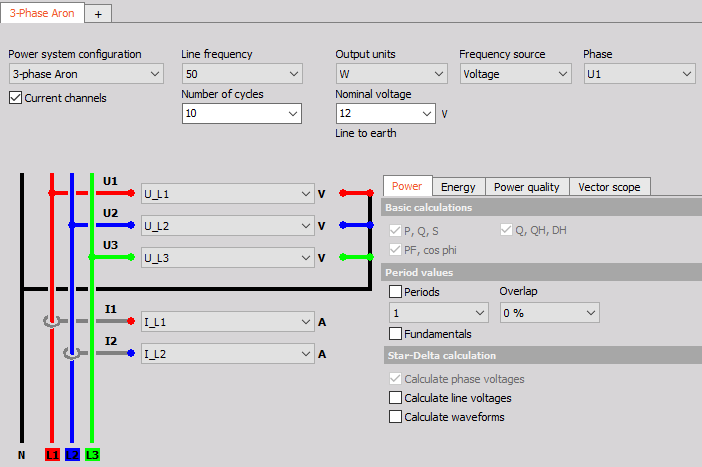Screen dimensions: 702x467
Task: Switch to the 3-Phase Aron tab
Action: tap(42, 13)
